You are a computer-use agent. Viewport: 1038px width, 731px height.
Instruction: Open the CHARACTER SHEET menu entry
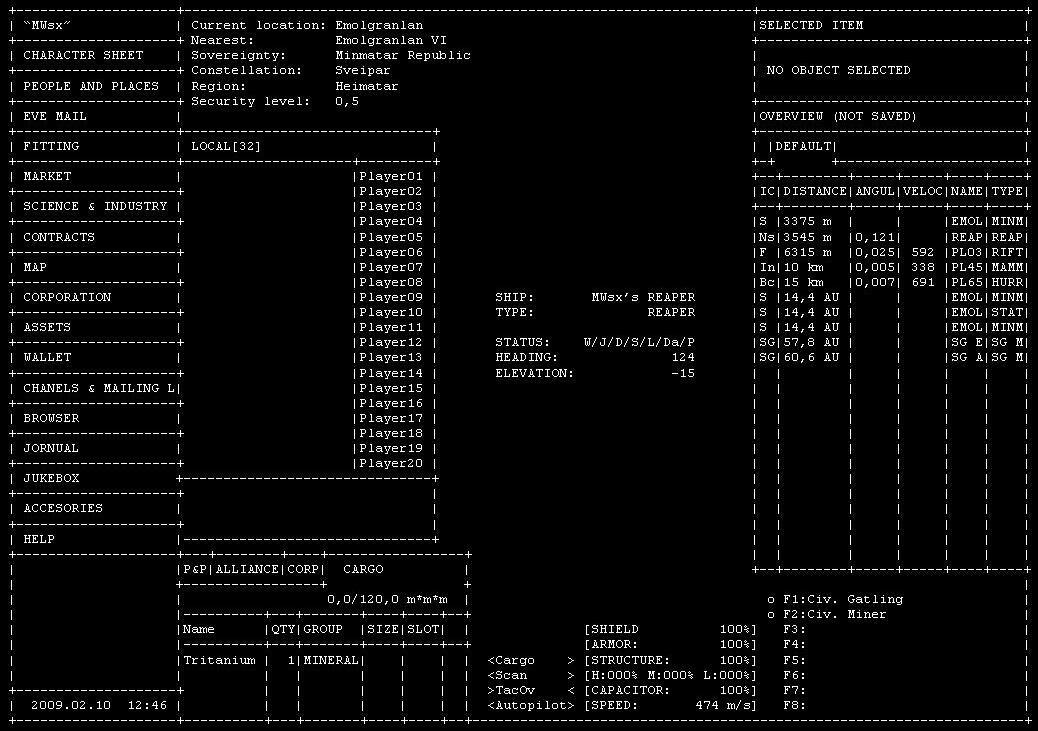pos(83,56)
